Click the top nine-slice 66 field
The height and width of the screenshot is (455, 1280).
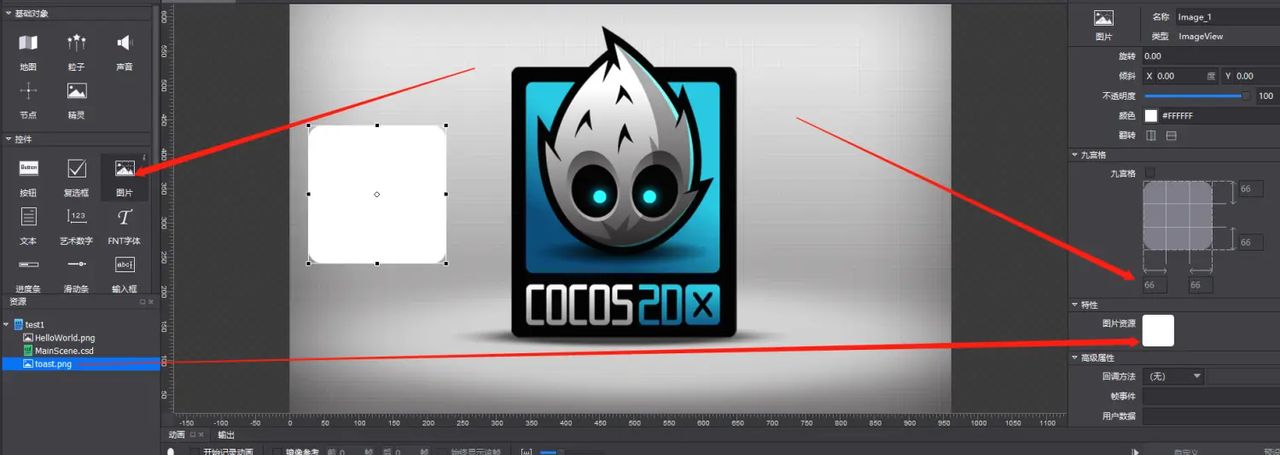(x=1249, y=188)
